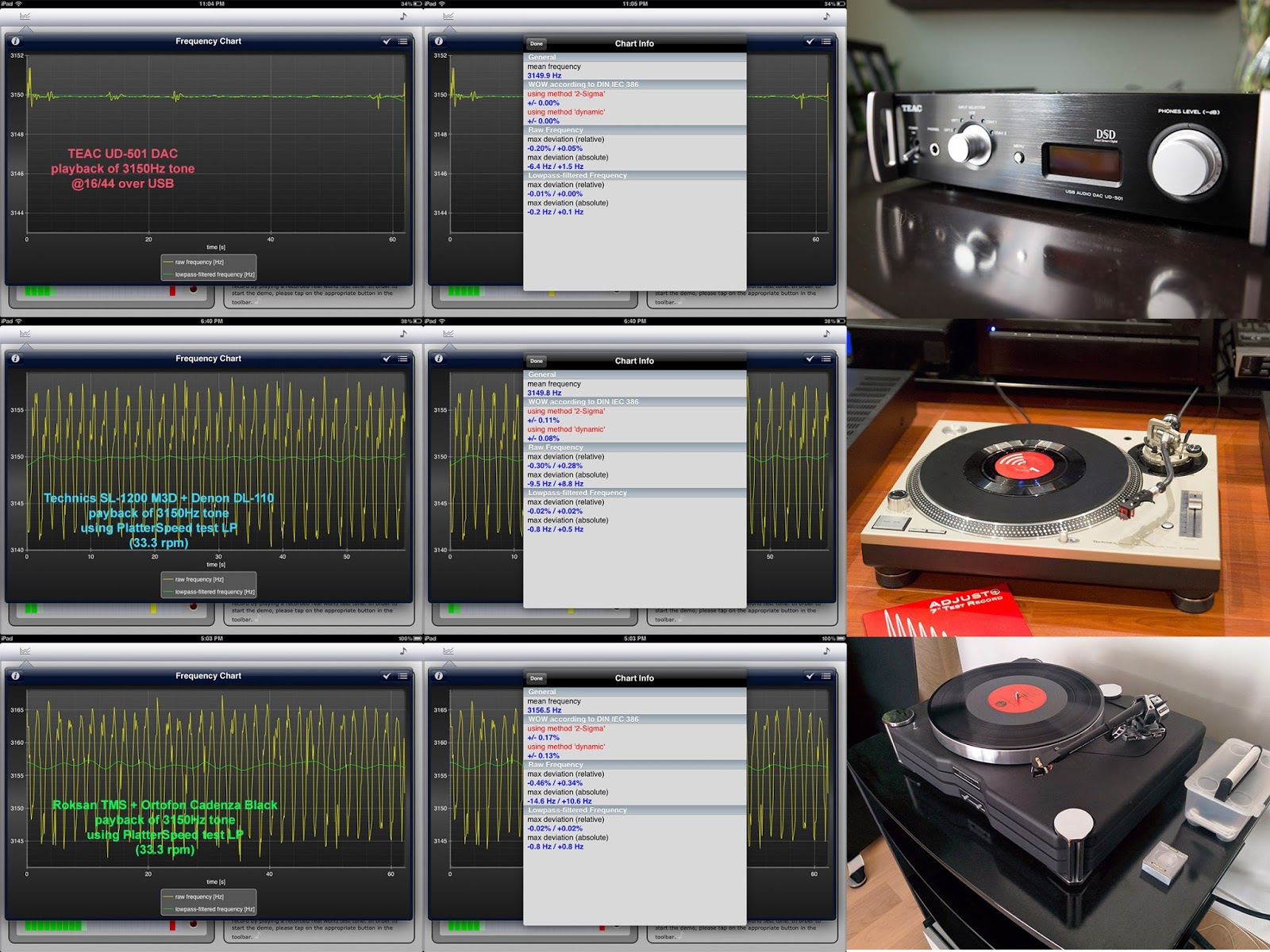The width and height of the screenshot is (1270, 952).
Task: Select the mean frequency value 3149.9 Hz
Action: [x=545, y=75]
